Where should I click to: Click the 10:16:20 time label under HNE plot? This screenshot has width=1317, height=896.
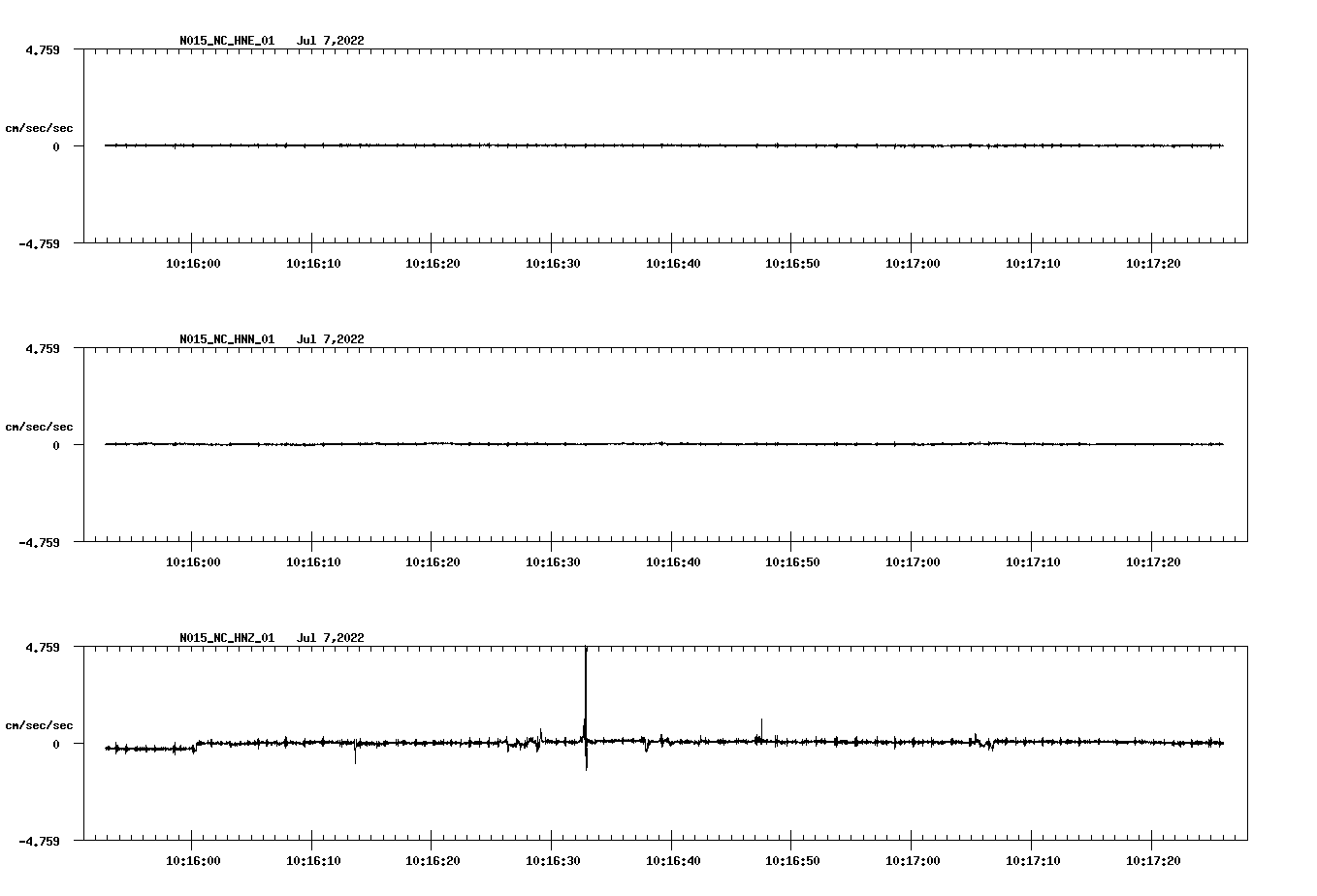pyautogui.click(x=432, y=264)
